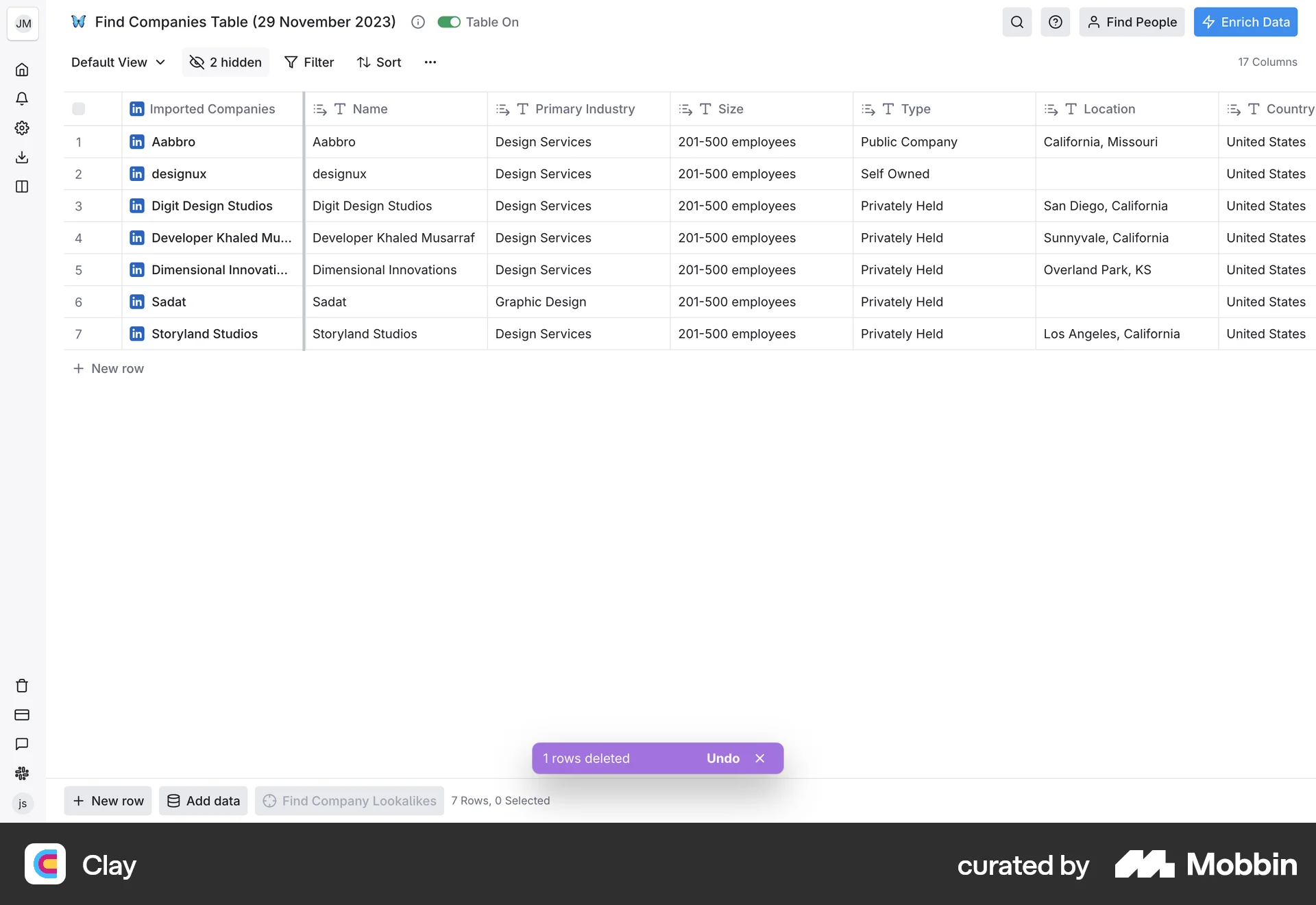Open the Filter menu

click(x=309, y=62)
